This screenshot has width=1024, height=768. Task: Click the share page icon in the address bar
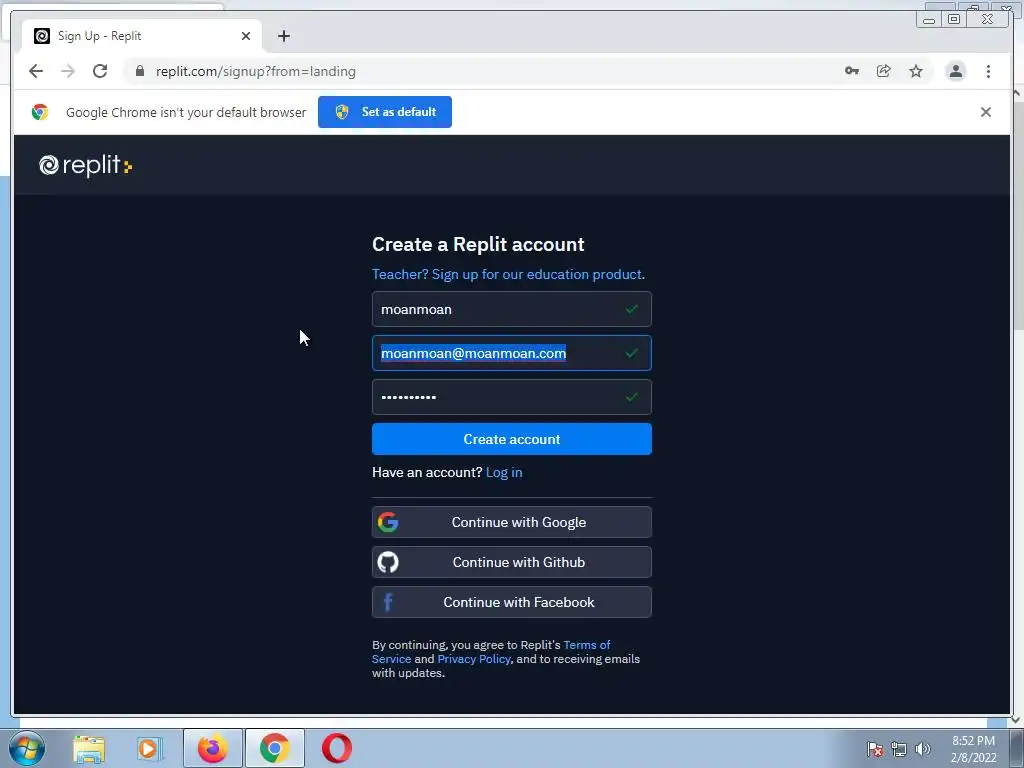click(x=884, y=71)
